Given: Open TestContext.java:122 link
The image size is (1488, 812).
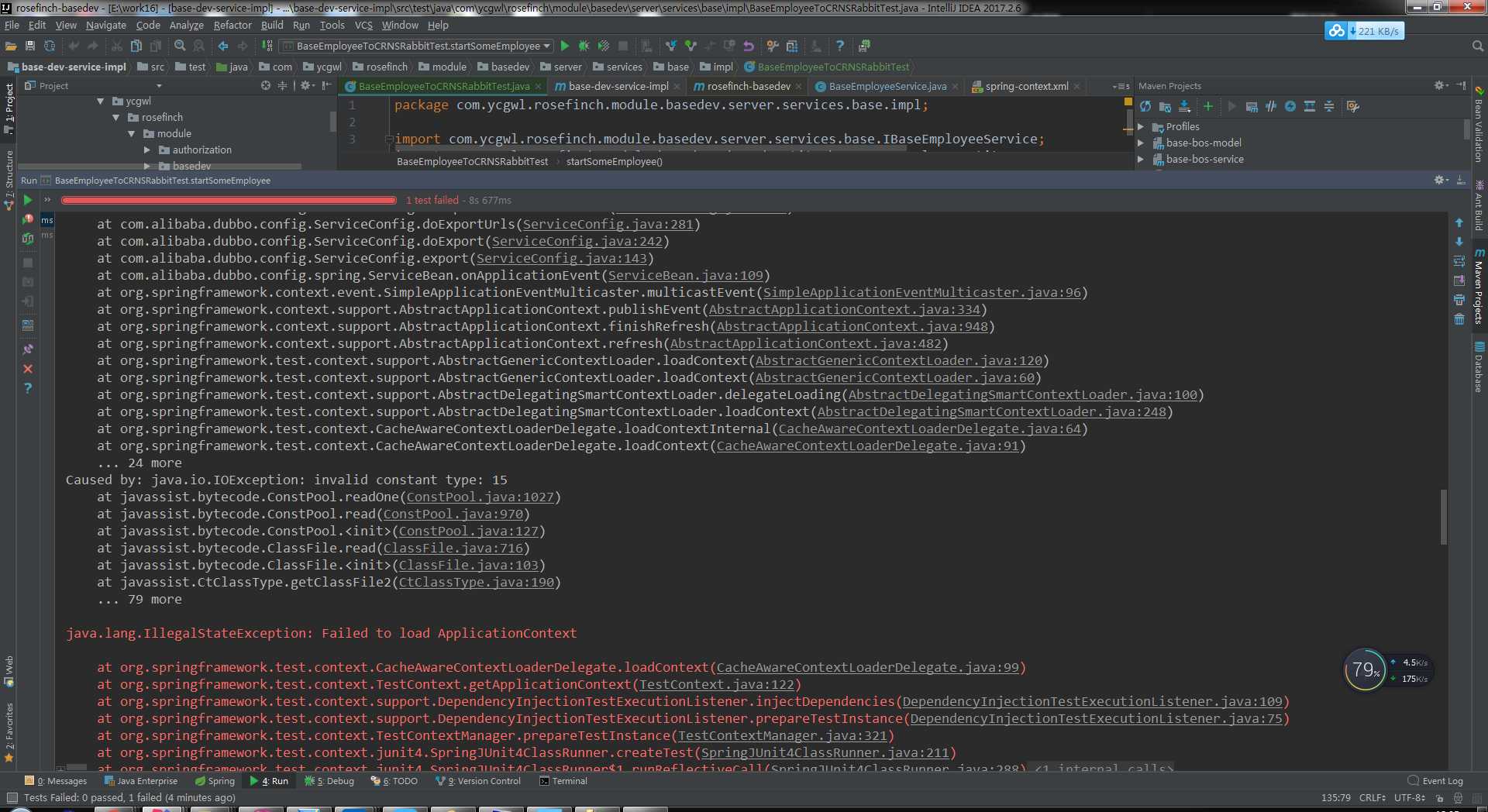Looking at the screenshot, I should pyautogui.click(x=717, y=684).
